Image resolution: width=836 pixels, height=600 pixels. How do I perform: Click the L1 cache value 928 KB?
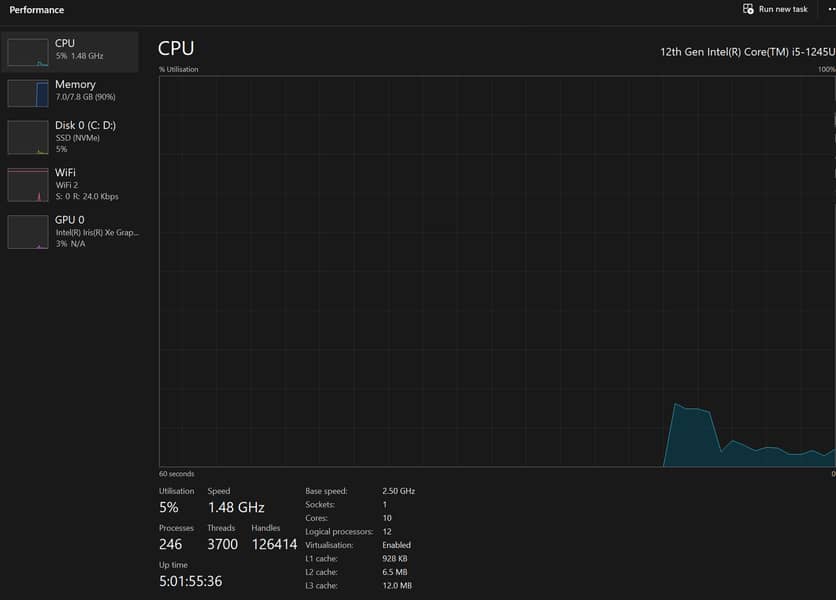395,558
